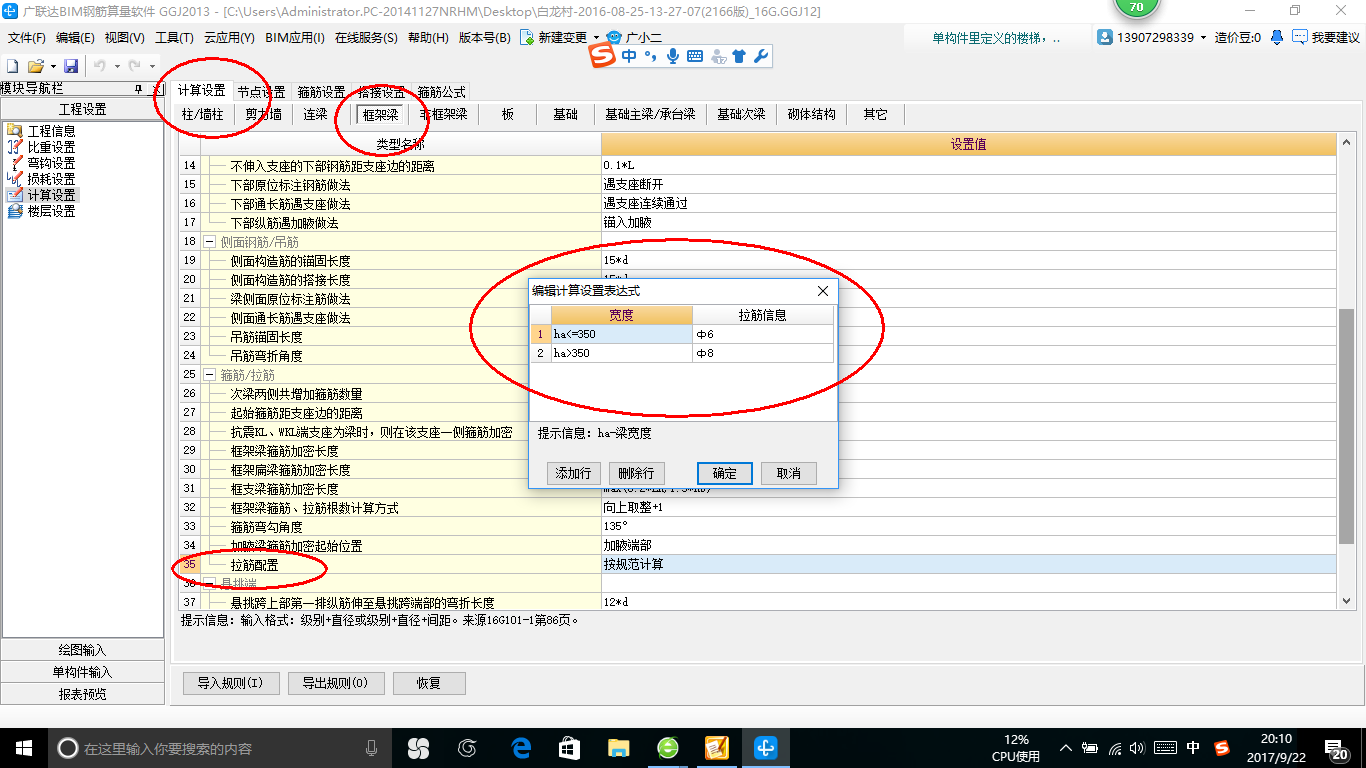Open the Redo history dropdown arrow
This screenshot has width=1366, height=768.
[x=151, y=66]
